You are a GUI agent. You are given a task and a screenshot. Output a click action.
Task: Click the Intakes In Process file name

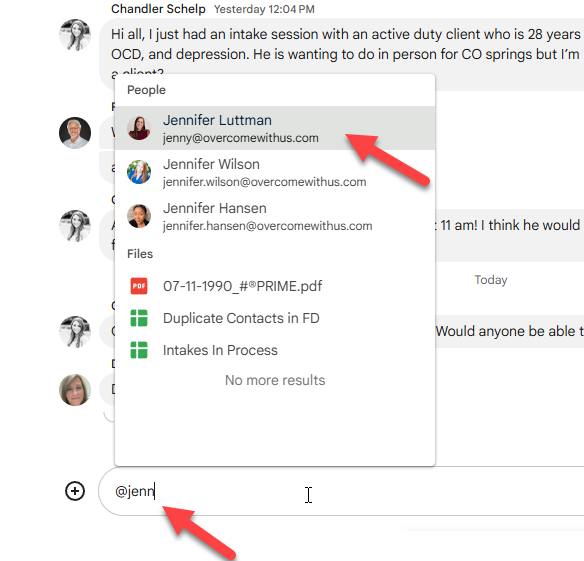point(220,350)
